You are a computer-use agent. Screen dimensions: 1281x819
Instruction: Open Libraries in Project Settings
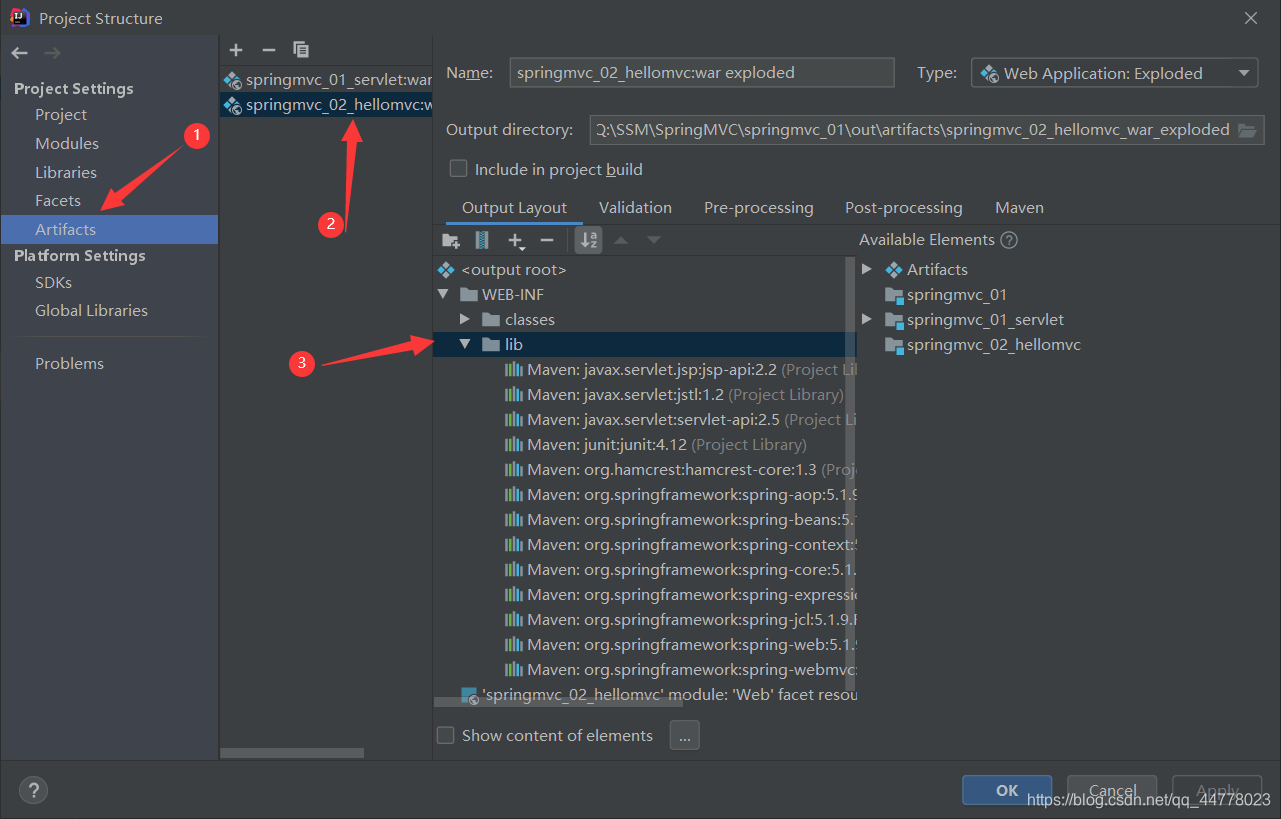tap(66, 173)
